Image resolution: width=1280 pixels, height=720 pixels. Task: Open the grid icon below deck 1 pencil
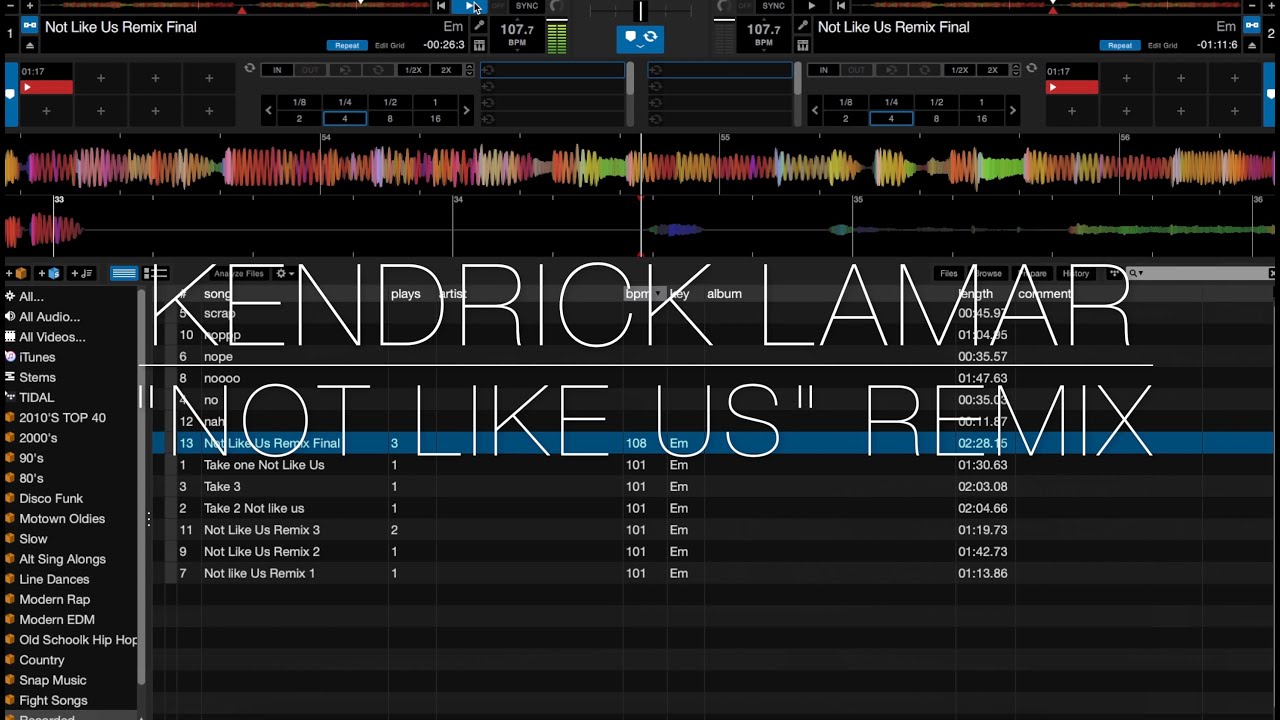tap(479, 45)
